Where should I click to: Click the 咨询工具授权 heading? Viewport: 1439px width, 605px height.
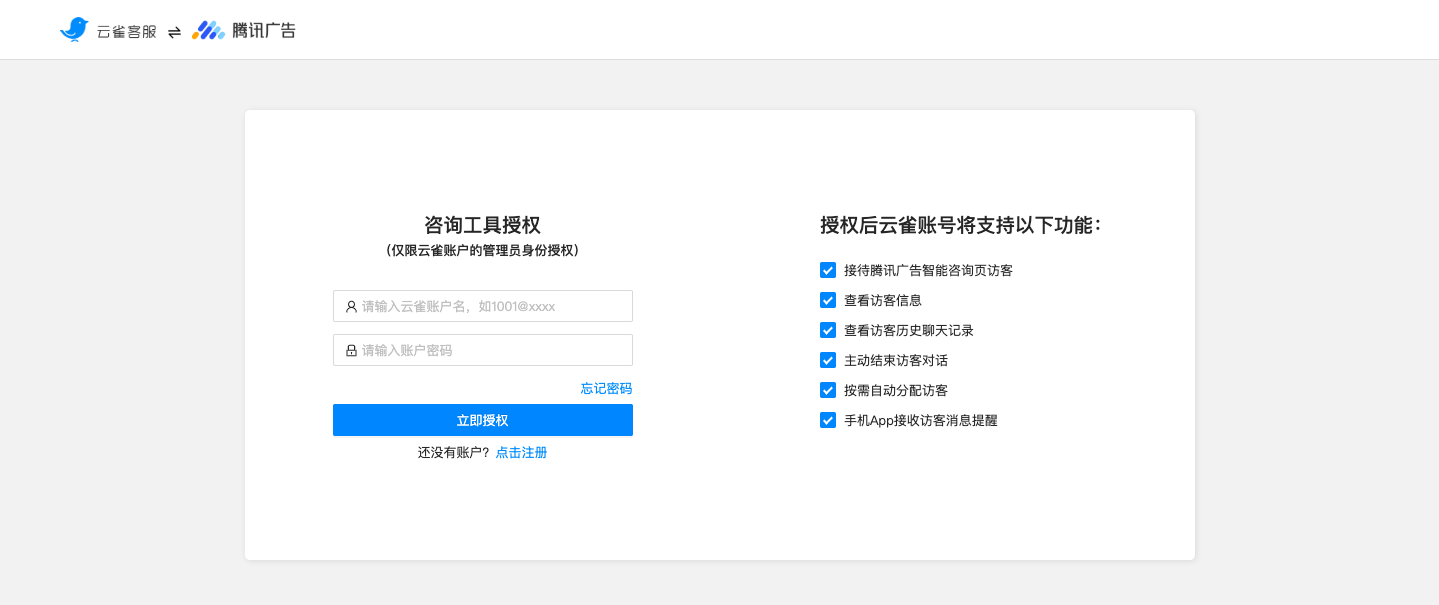tap(482, 225)
